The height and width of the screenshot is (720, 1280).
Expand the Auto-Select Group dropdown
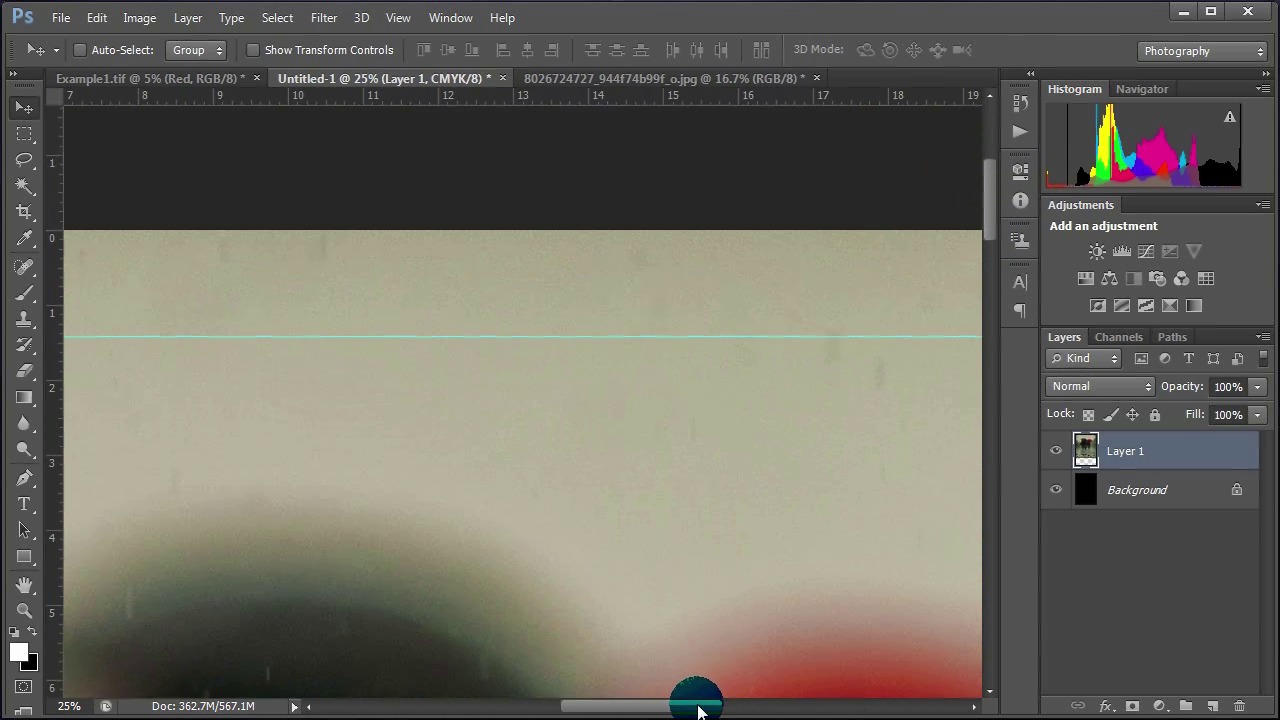[196, 50]
